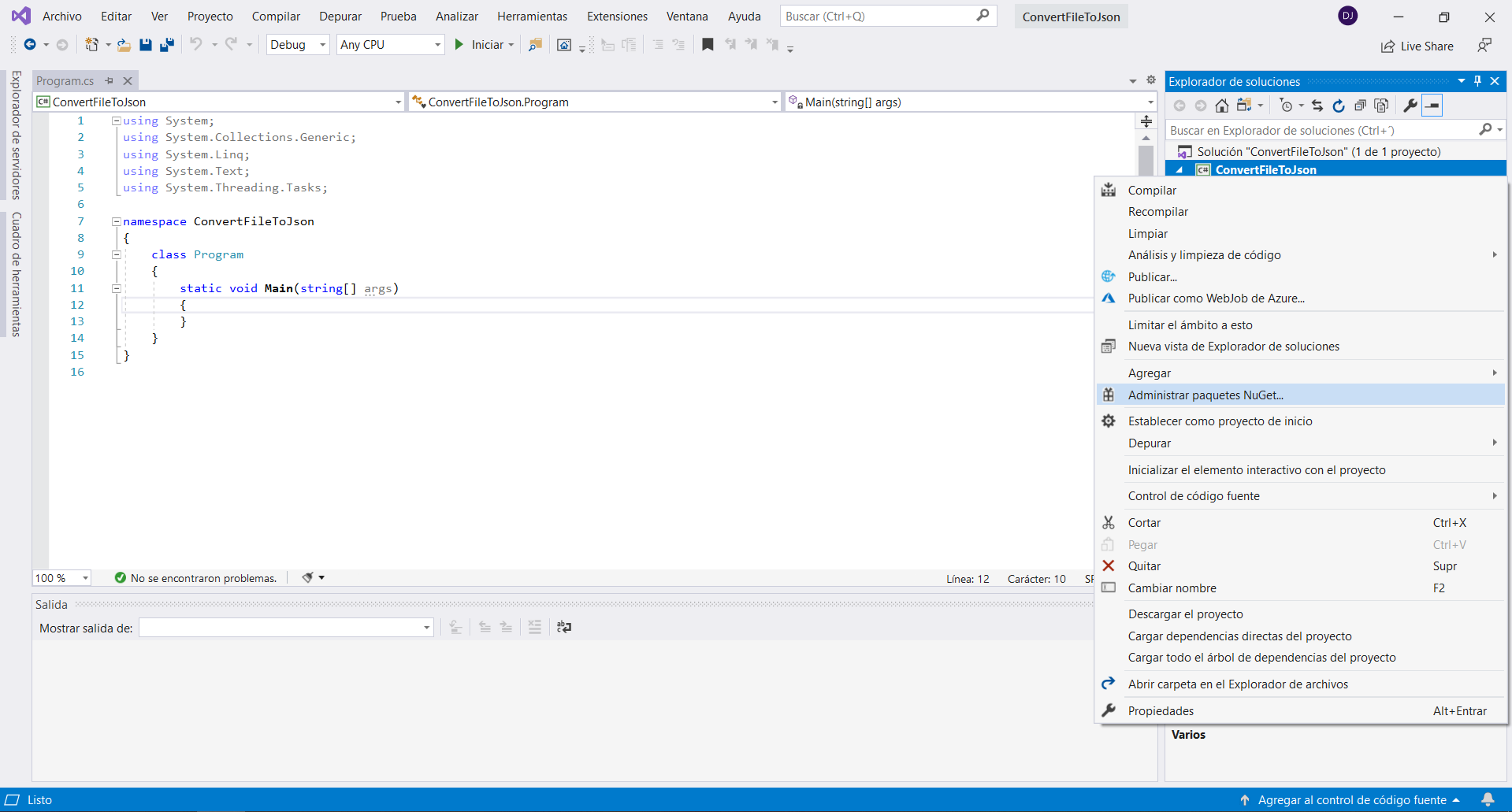Click the Live Share button
This screenshot has width=1512, height=812.
[1417, 46]
